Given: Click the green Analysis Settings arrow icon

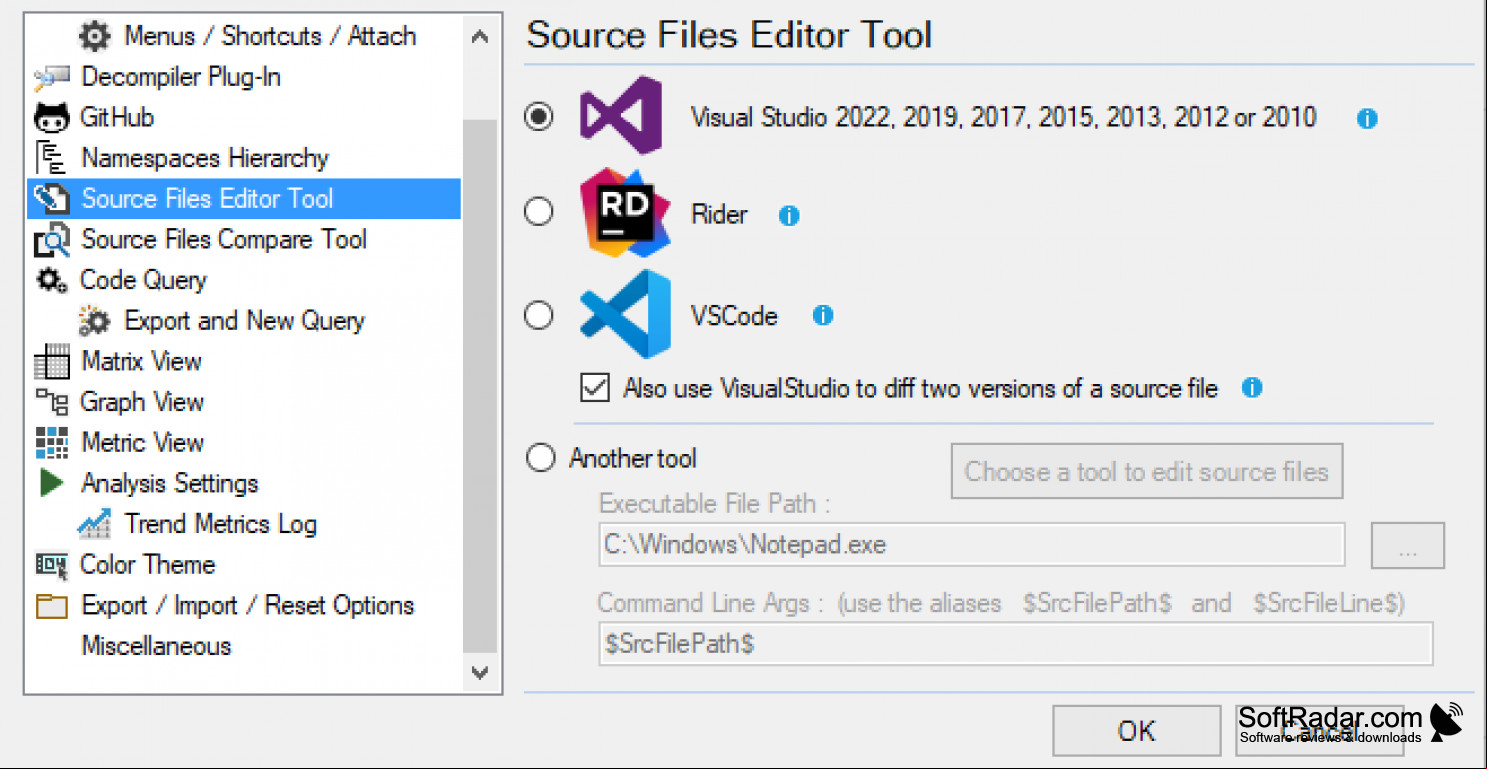Looking at the screenshot, I should (51, 483).
